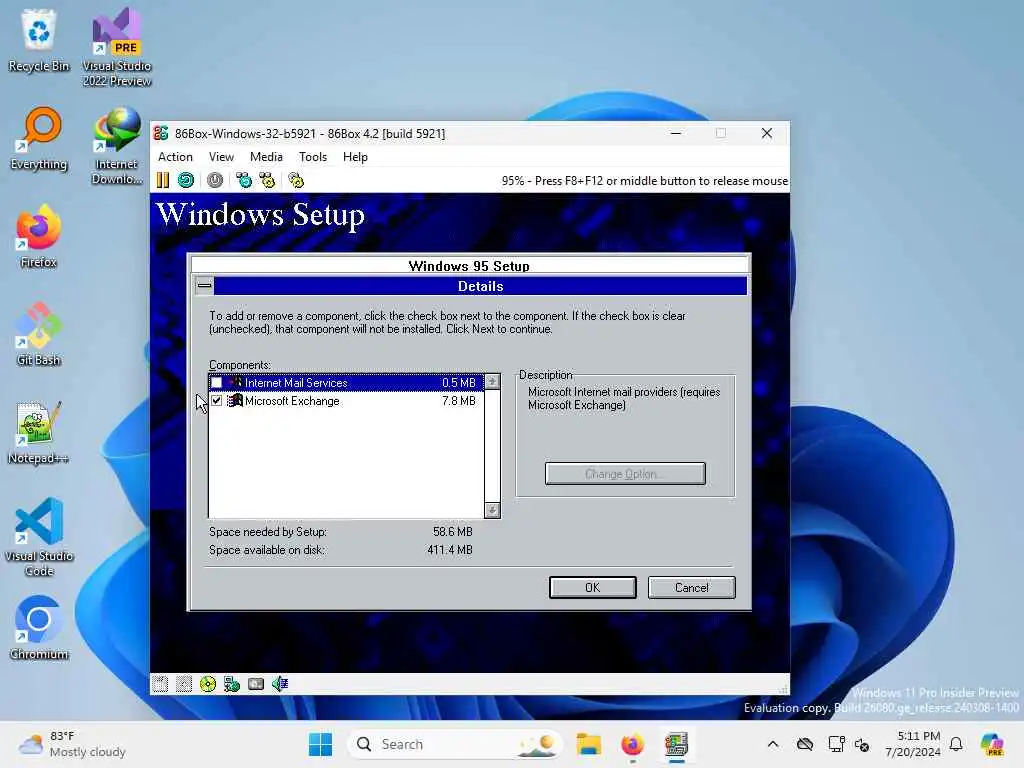The height and width of the screenshot is (768, 1024).
Task: Open the notification bell in system tray
Action: [956, 744]
